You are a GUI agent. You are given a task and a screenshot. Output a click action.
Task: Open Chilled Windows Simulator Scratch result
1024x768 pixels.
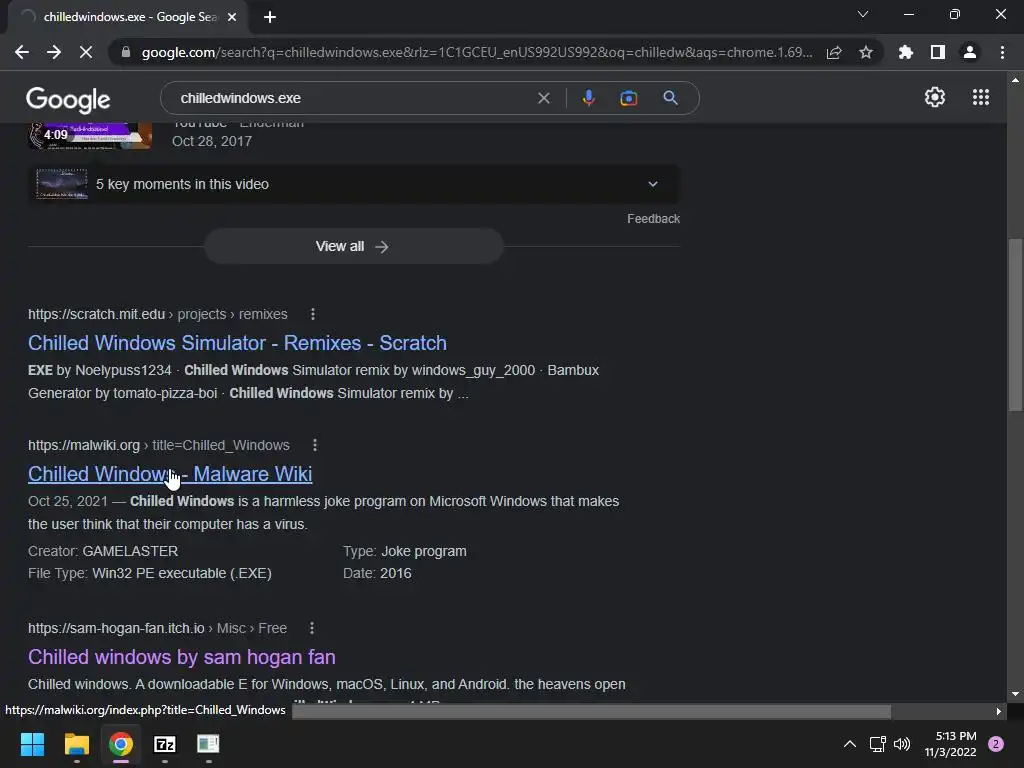(x=237, y=343)
